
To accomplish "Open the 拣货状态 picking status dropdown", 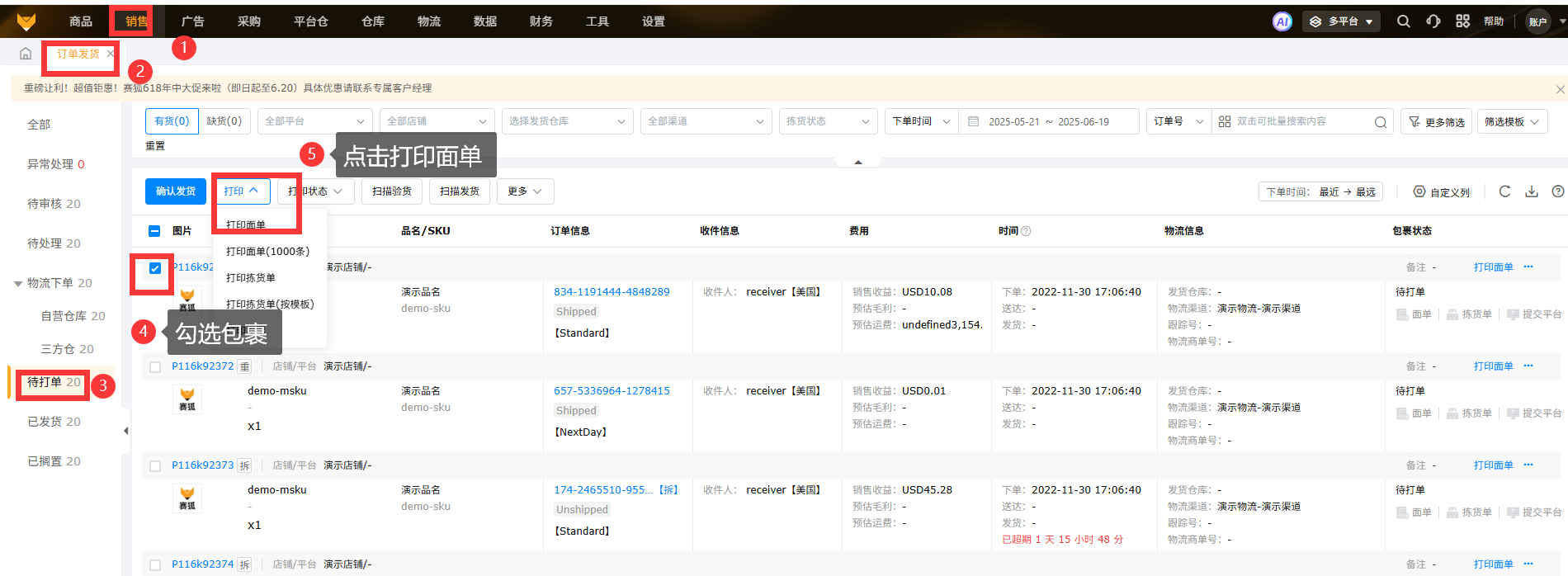I will click(x=827, y=121).
